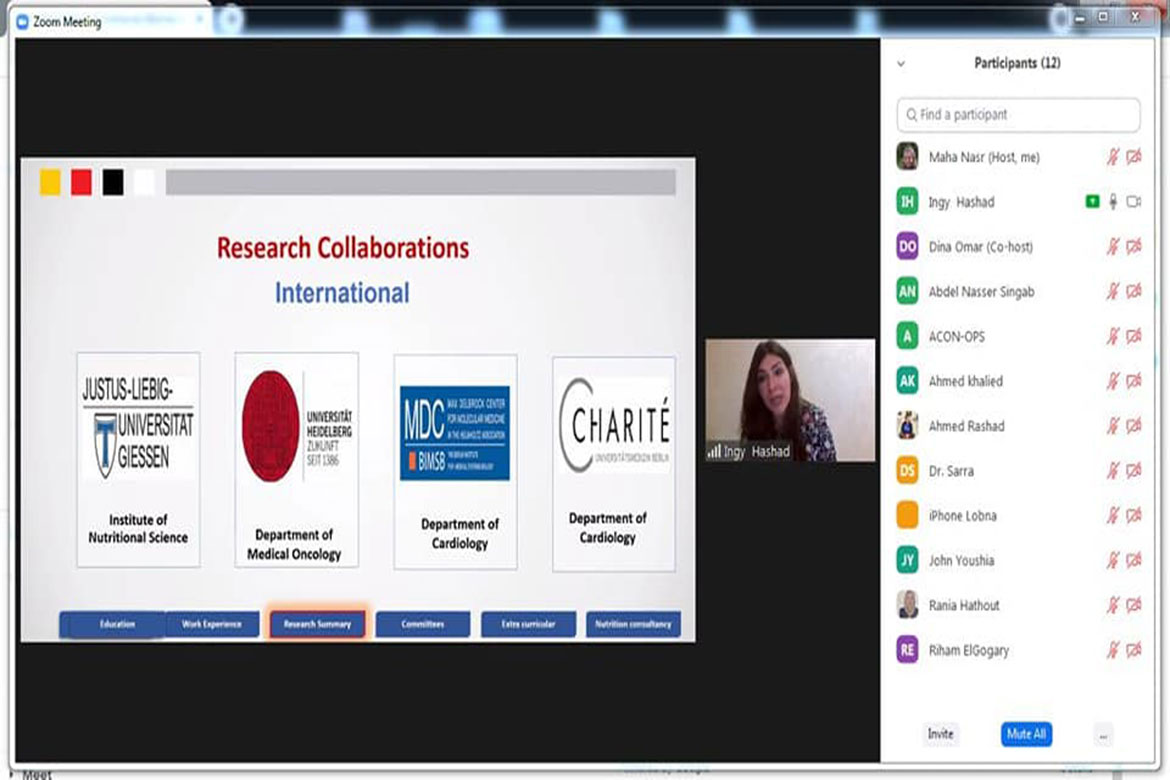
Task: Click the Universität Heidelberg logo card
Action: 296,460
